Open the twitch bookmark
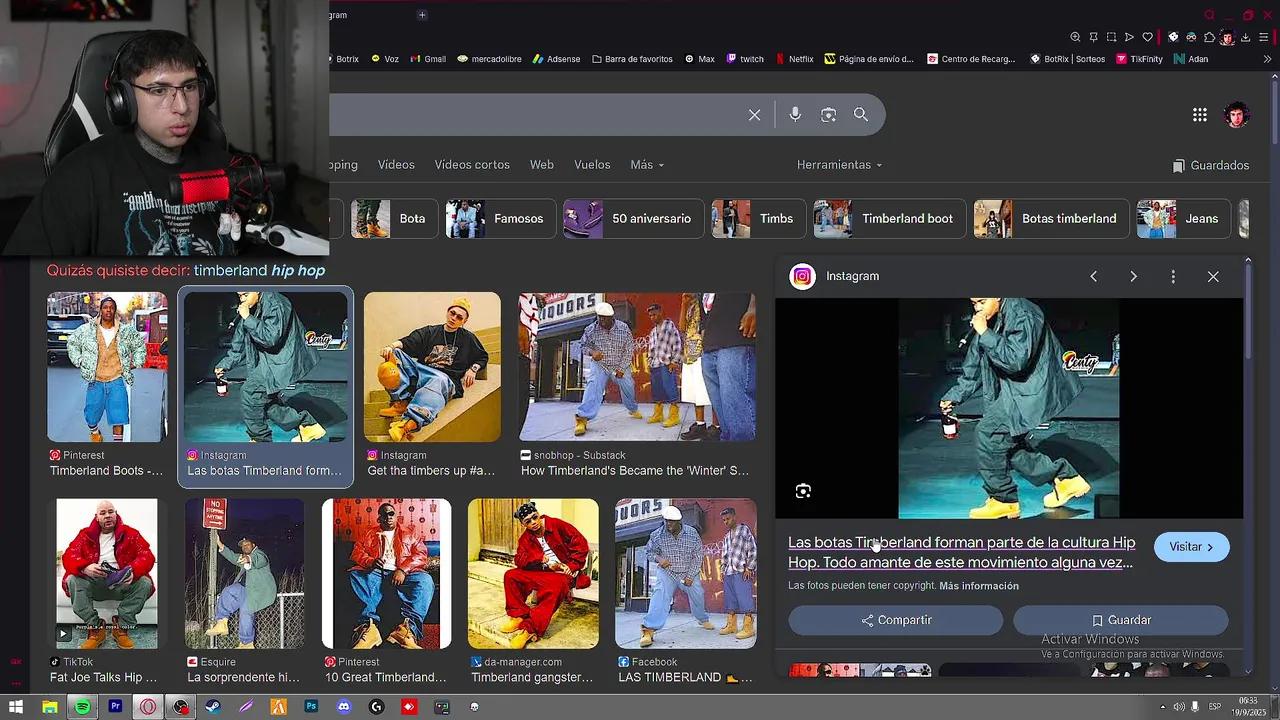1280x720 pixels. (x=745, y=59)
